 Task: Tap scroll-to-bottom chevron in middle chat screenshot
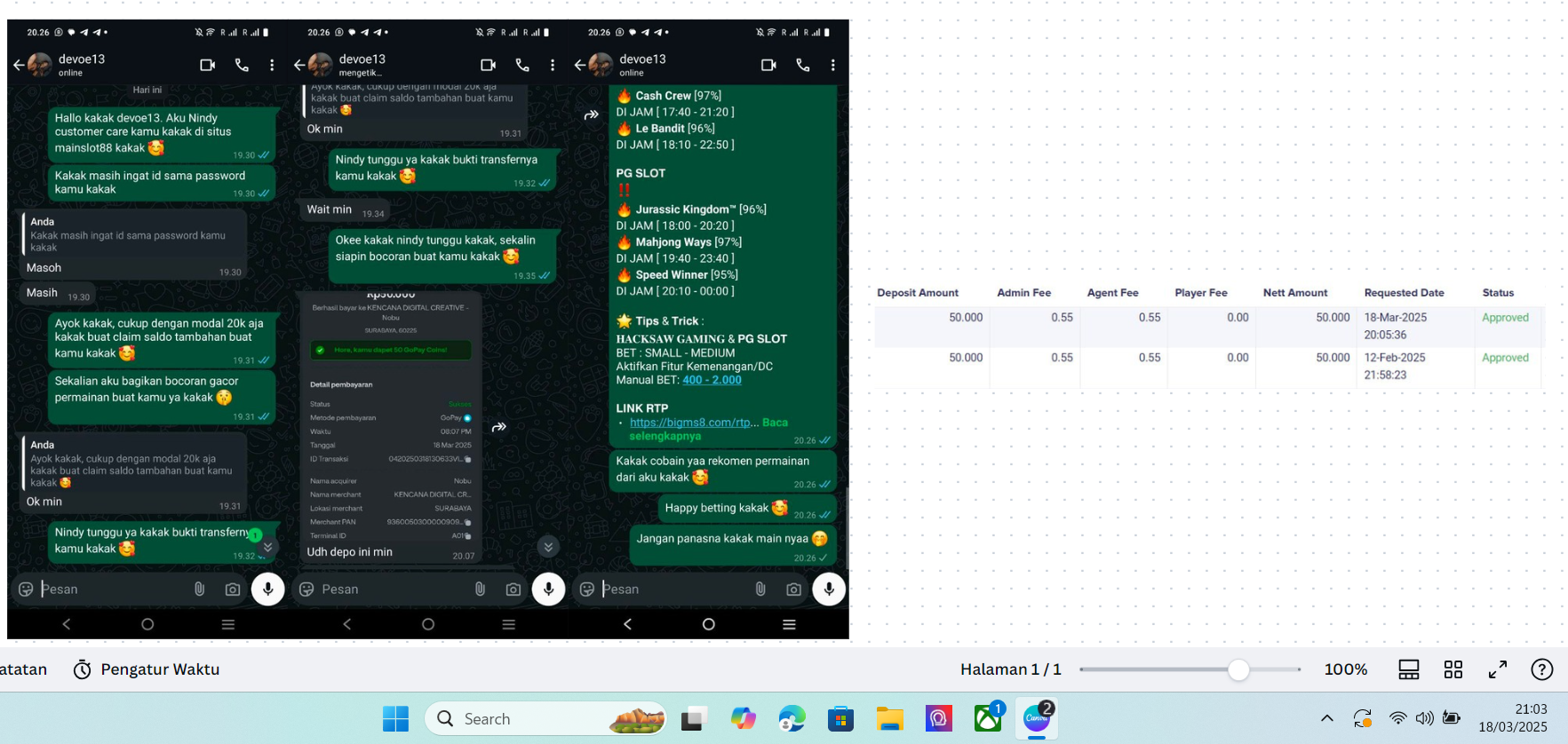coord(548,547)
